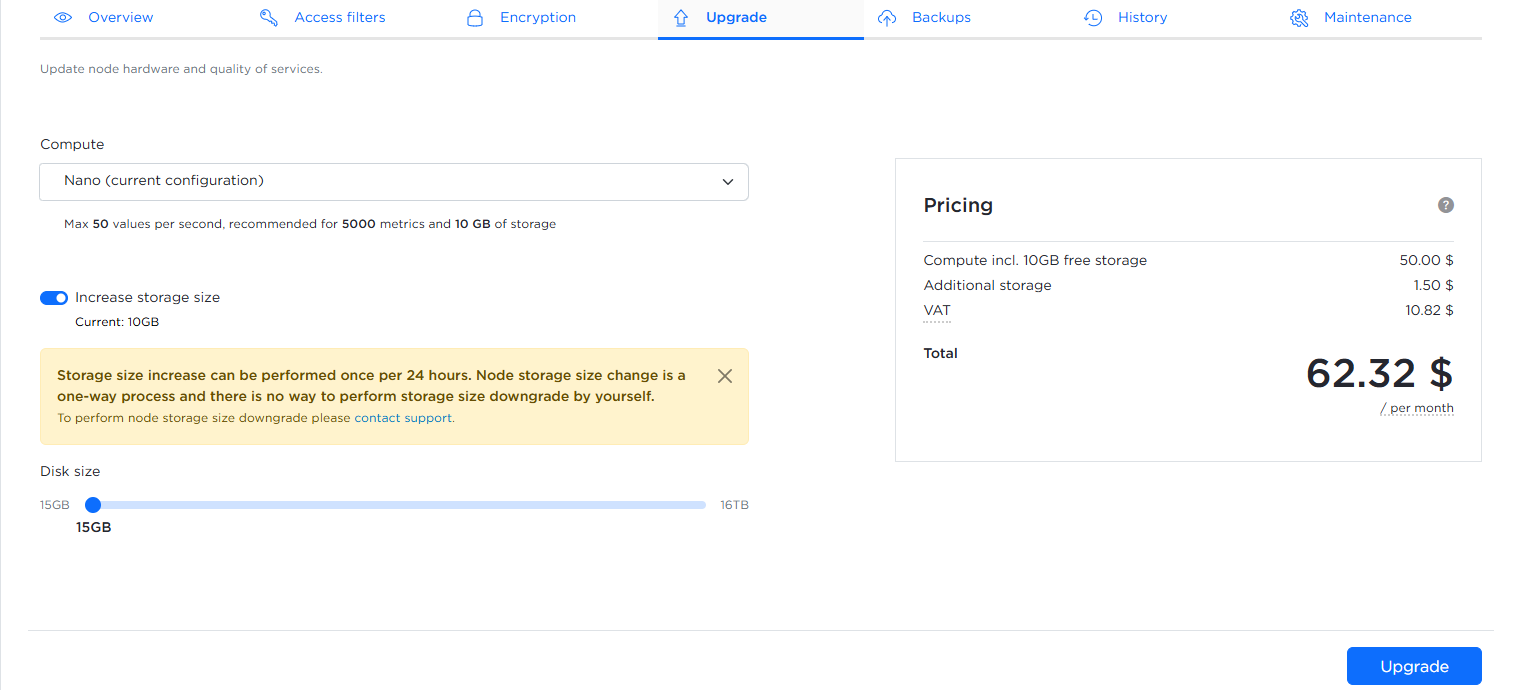
Task: Click the per month billing period label
Action: coord(1420,409)
